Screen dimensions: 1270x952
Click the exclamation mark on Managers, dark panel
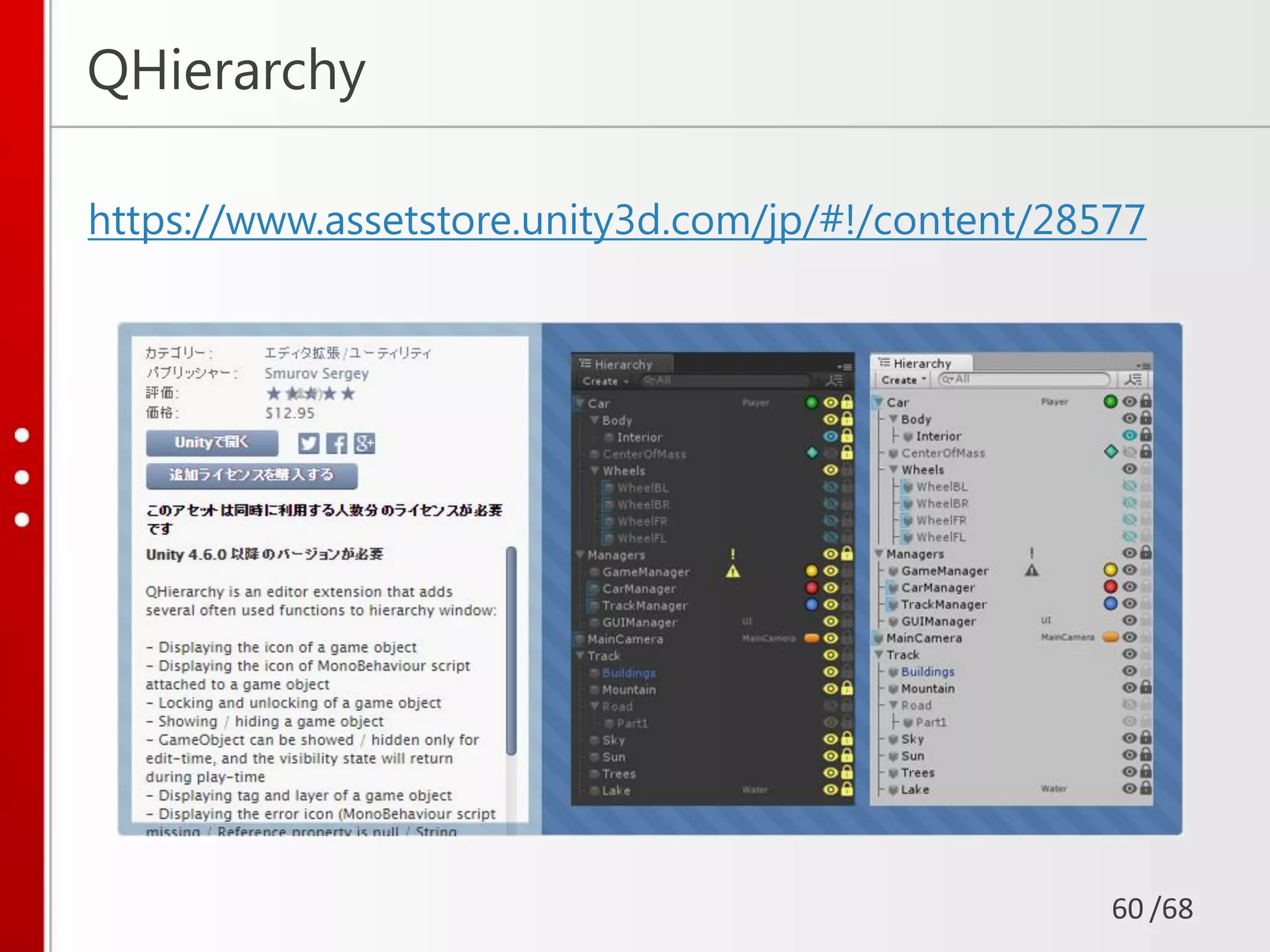732,553
